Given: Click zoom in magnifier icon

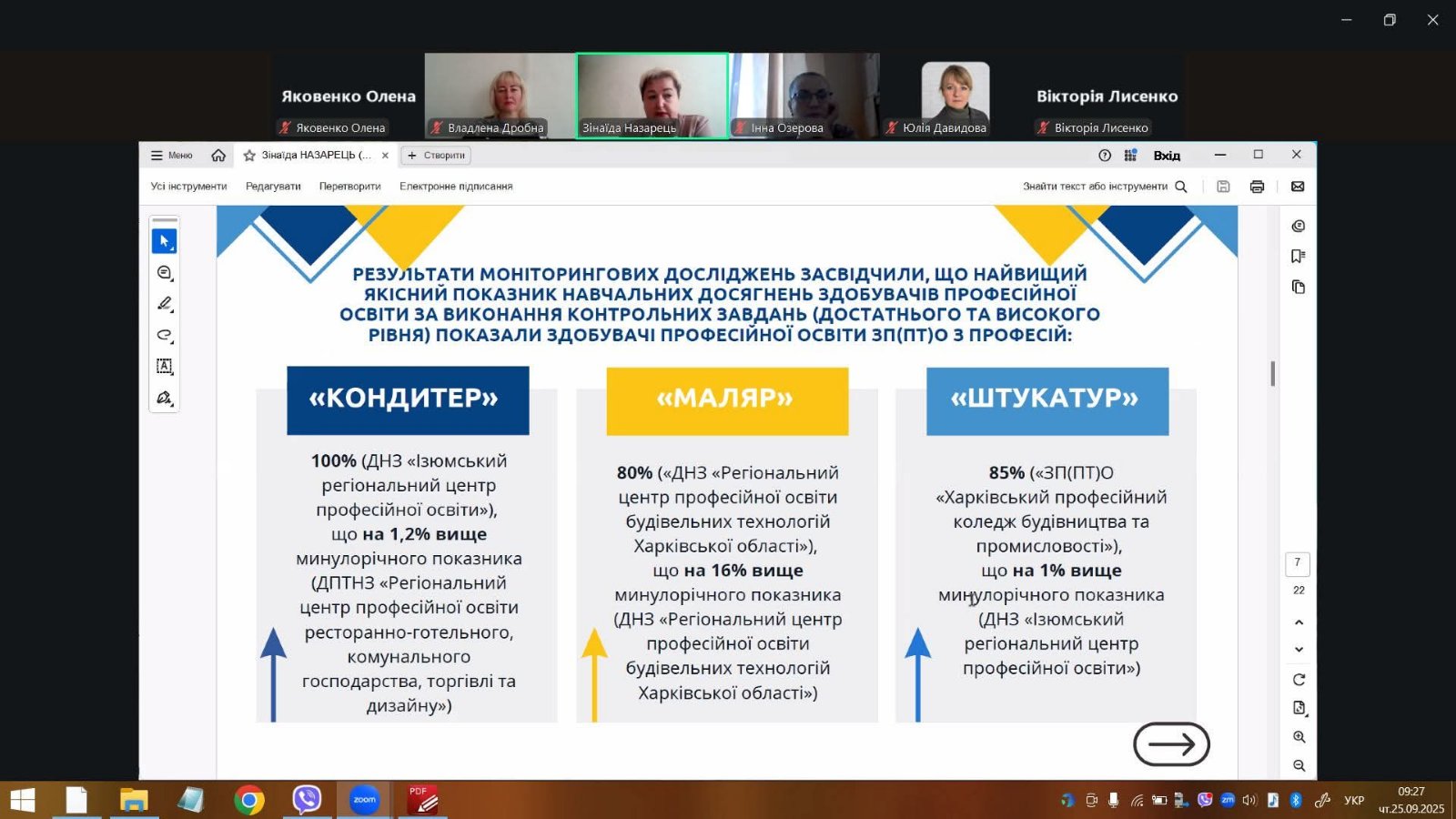Looking at the screenshot, I should click(1299, 737).
